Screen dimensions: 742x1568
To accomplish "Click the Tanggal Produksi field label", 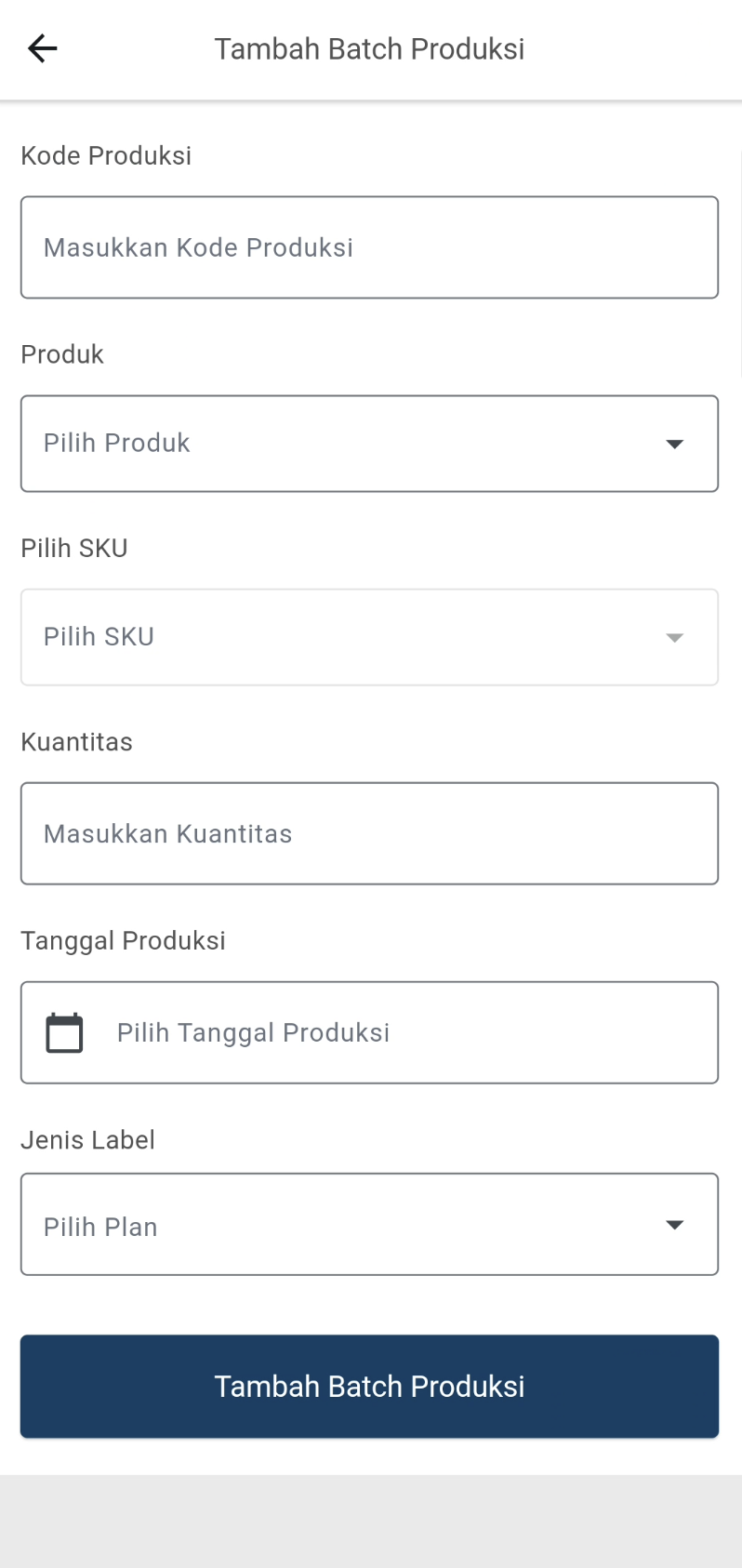I will [123, 940].
